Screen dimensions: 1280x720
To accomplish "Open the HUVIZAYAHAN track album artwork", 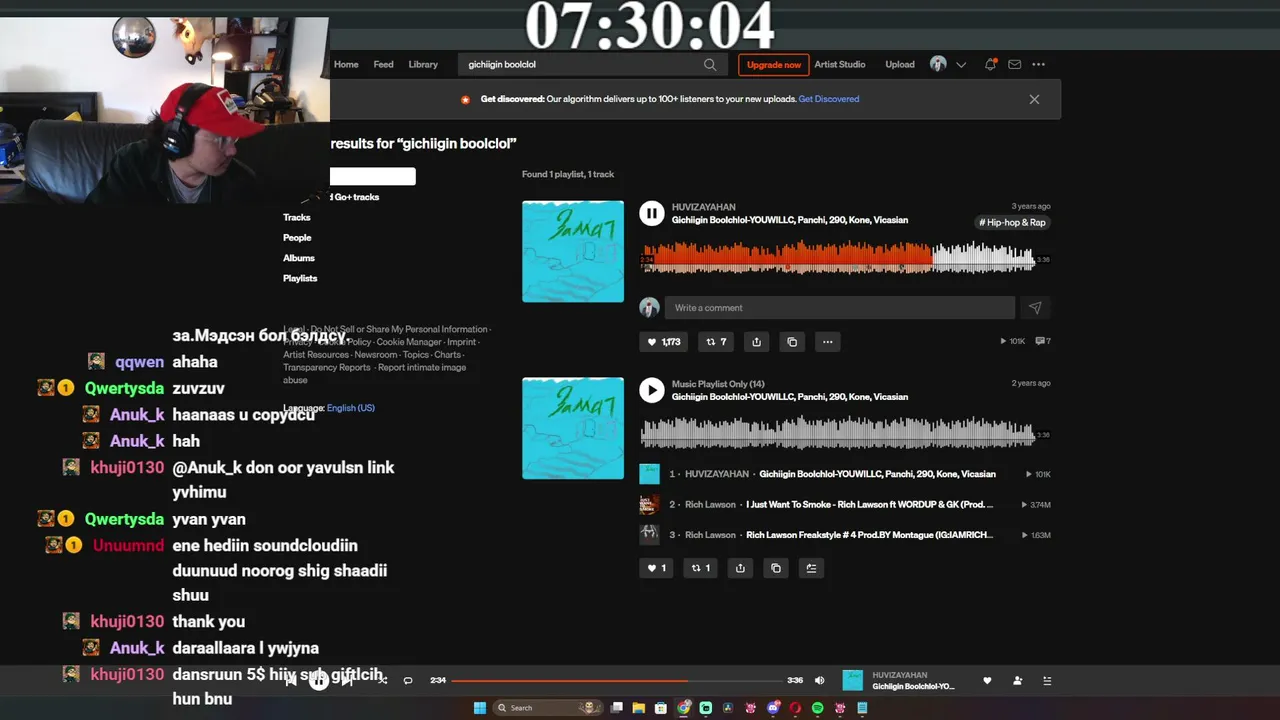I will pos(573,251).
